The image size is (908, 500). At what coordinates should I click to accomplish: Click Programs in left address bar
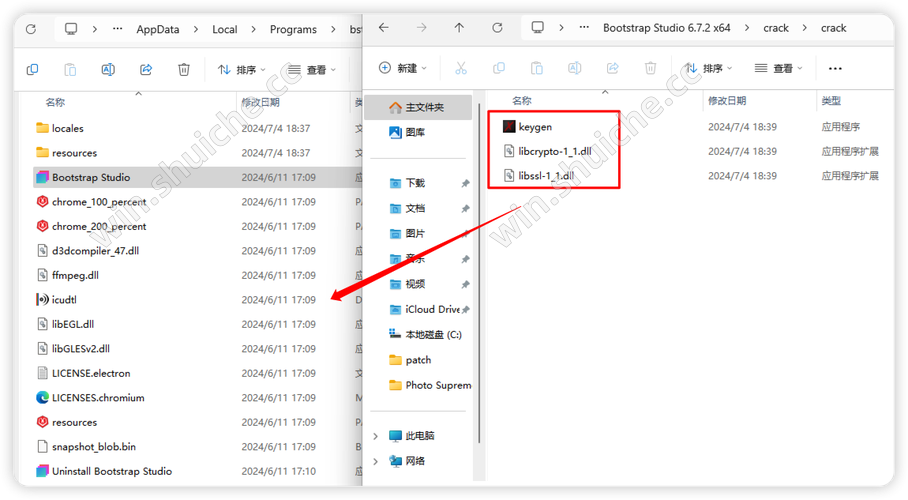[x=293, y=29]
